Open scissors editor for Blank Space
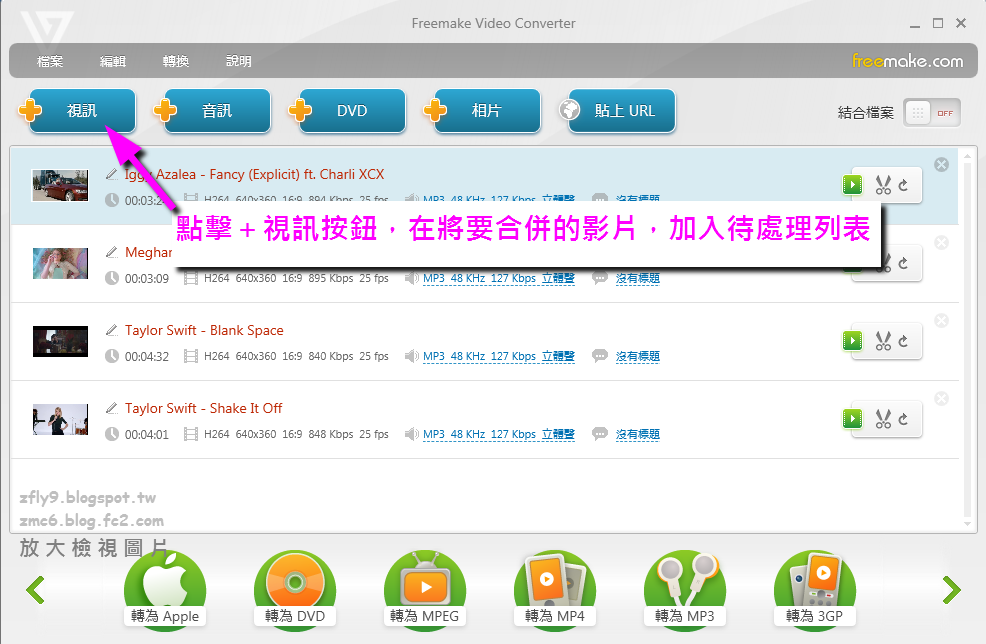The height and width of the screenshot is (644, 986). pyautogui.click(x=883, y=341)
